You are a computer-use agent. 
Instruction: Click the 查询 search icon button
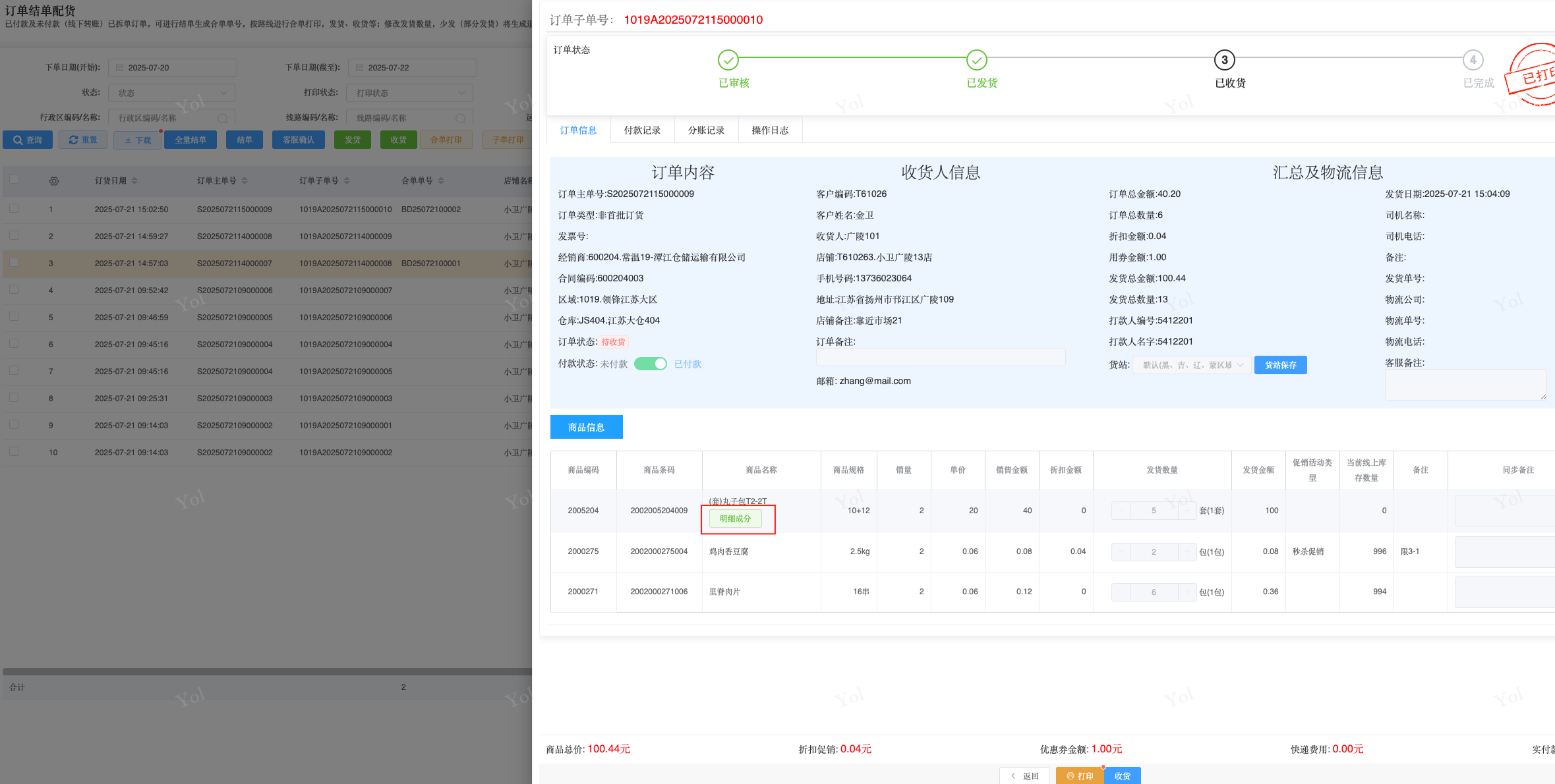click(x=28, y=140)
